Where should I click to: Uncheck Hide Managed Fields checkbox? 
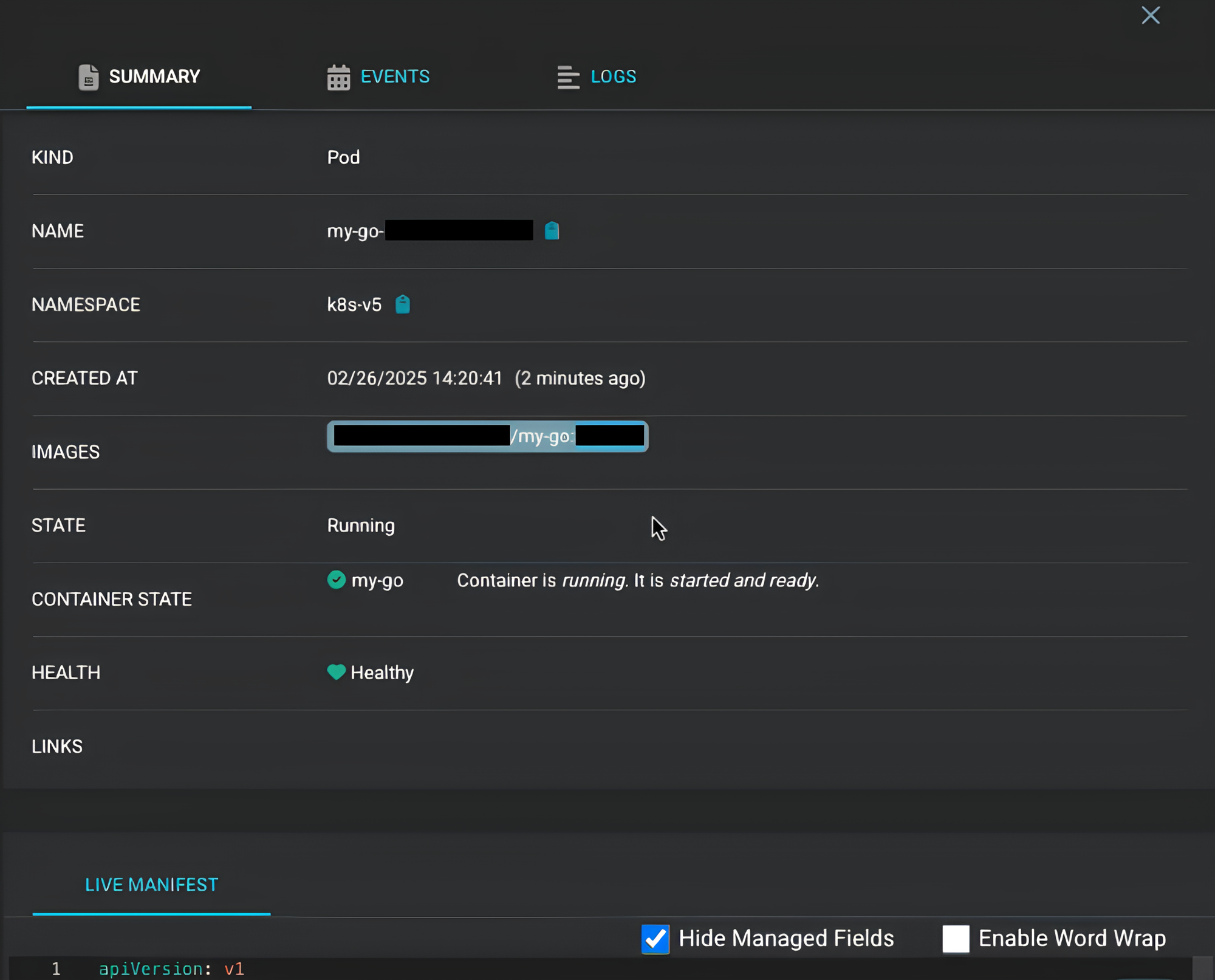pyautogui.click(x=655, y=939)
